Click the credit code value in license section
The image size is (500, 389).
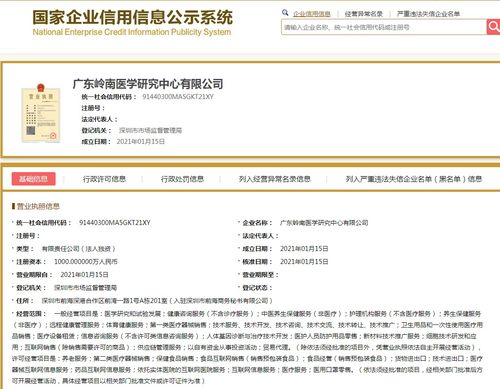click(x=115, y=222)
